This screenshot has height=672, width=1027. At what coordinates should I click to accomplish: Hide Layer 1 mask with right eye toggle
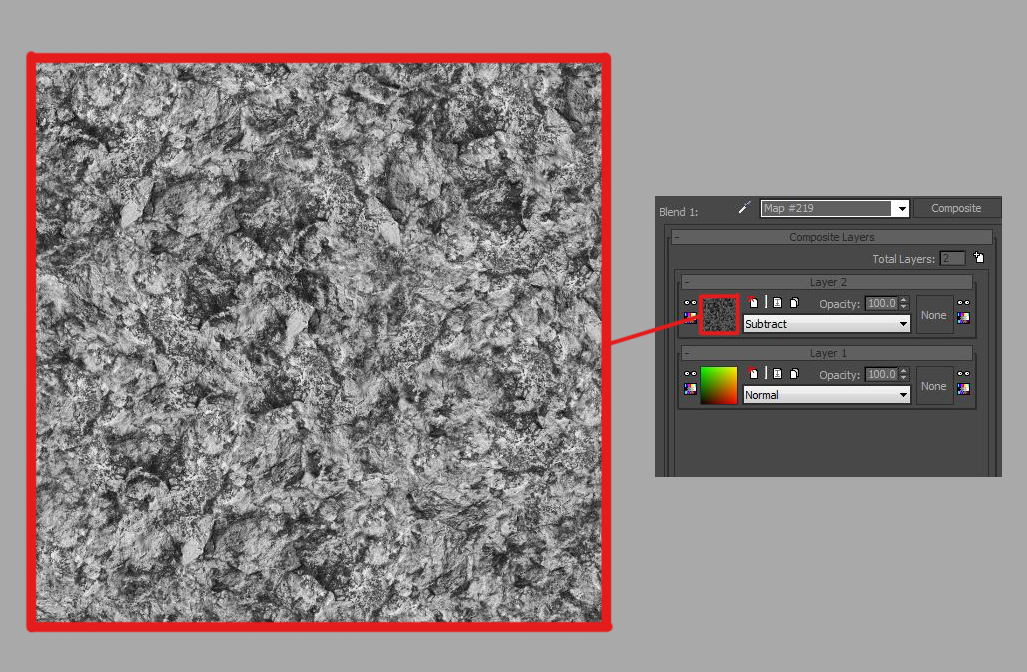(963, 373)
